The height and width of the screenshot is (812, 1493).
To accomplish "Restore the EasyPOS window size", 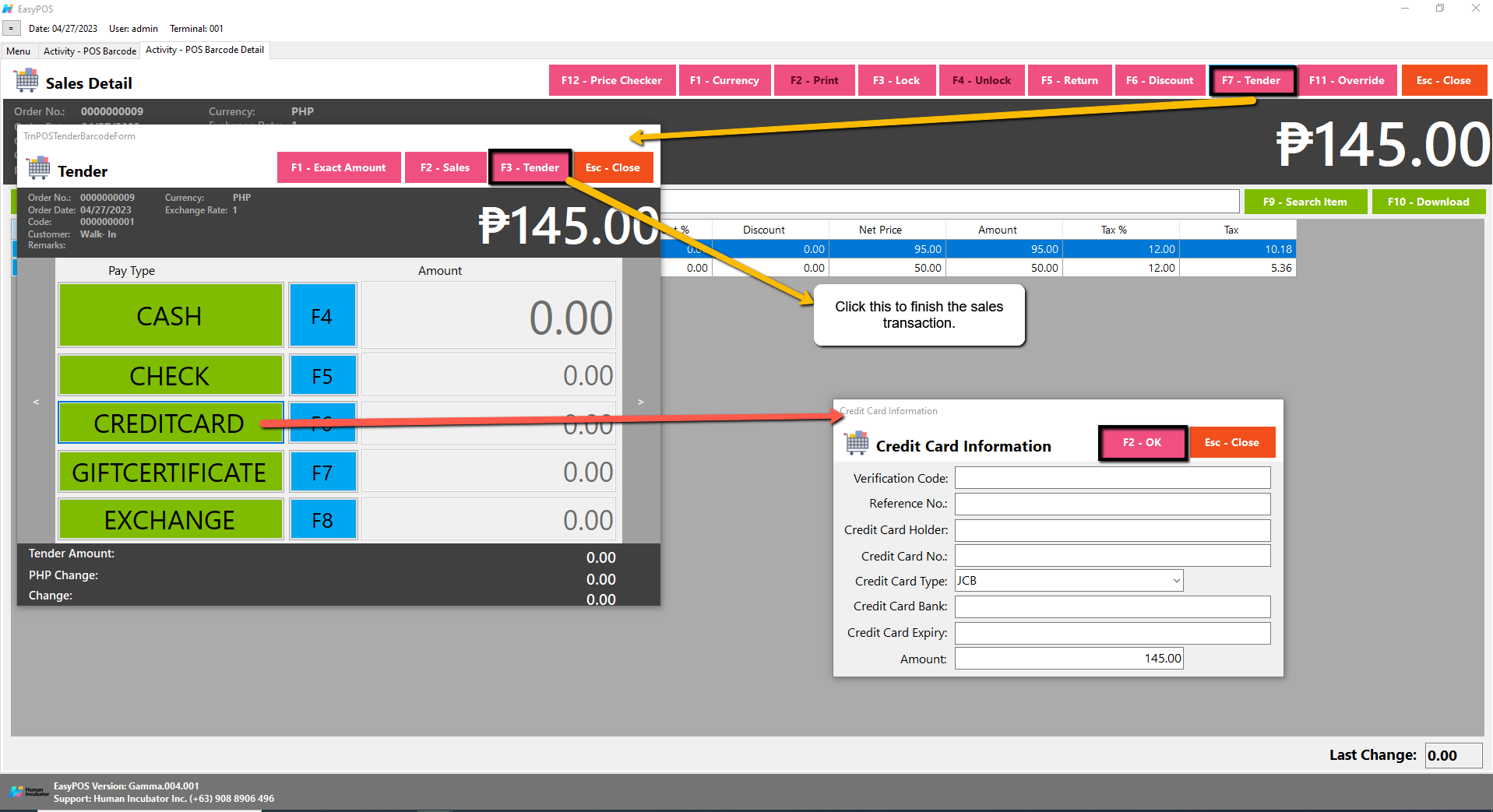I will click(1440, 9).
